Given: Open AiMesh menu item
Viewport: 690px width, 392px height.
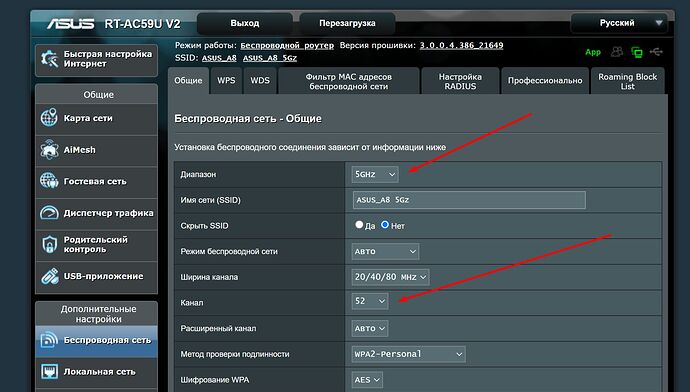Looking at the screenshot, I should click(96, 150).
